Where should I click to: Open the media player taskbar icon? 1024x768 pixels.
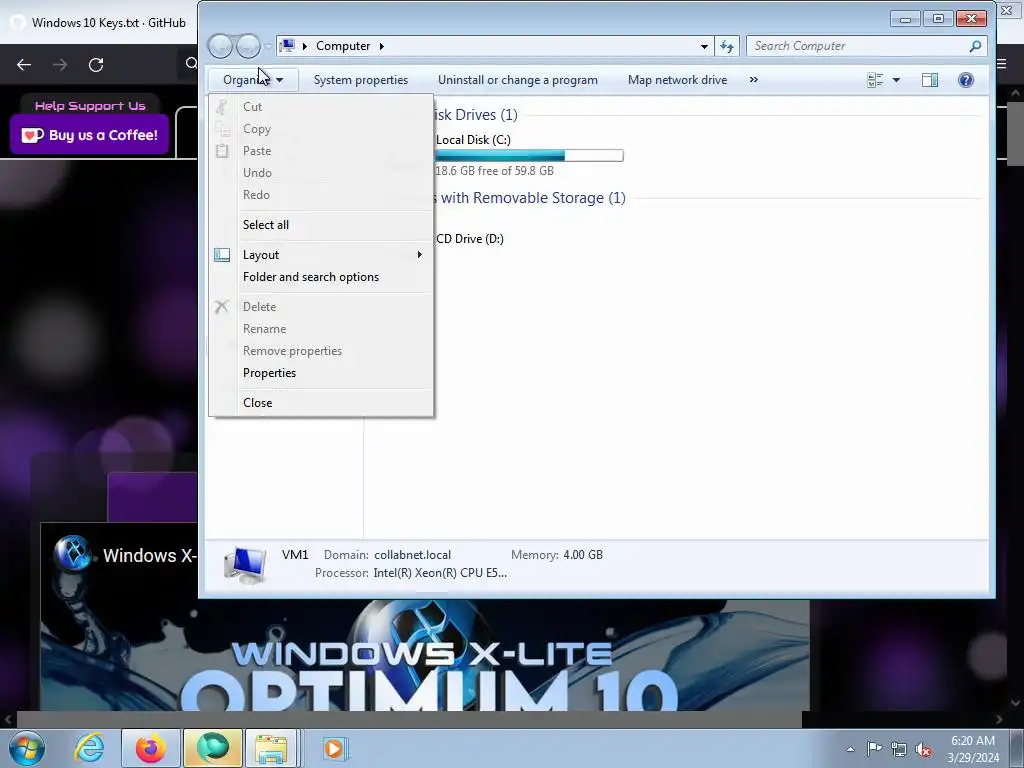click(x=334, y=748)
